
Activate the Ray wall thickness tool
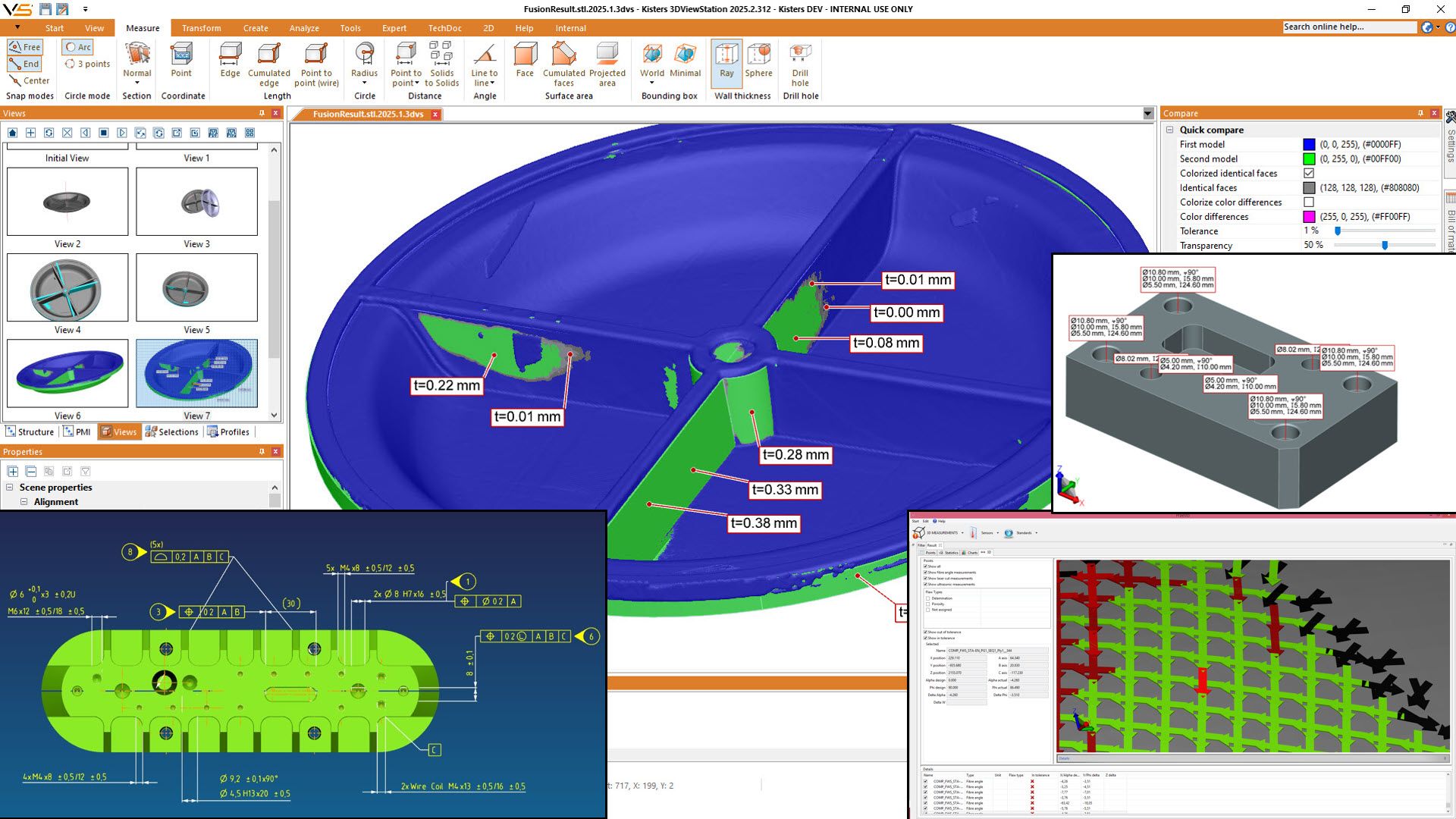coord(726,64)
